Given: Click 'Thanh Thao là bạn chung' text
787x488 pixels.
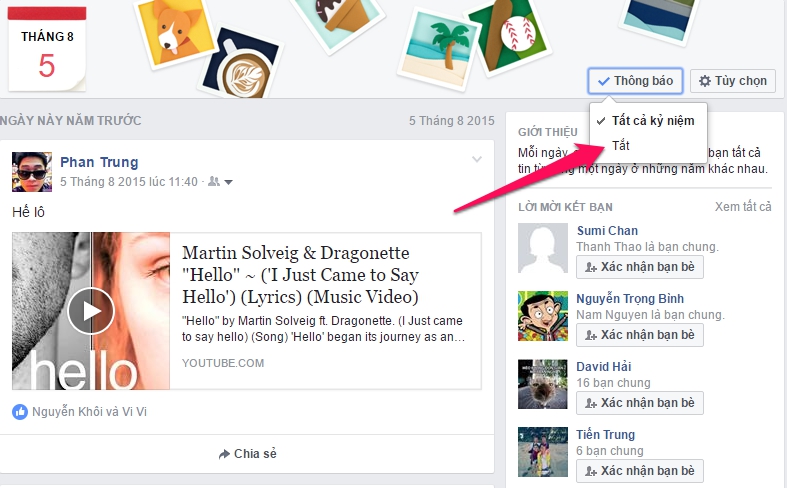Looking at the screenshot, I should (x=647, y=247).
